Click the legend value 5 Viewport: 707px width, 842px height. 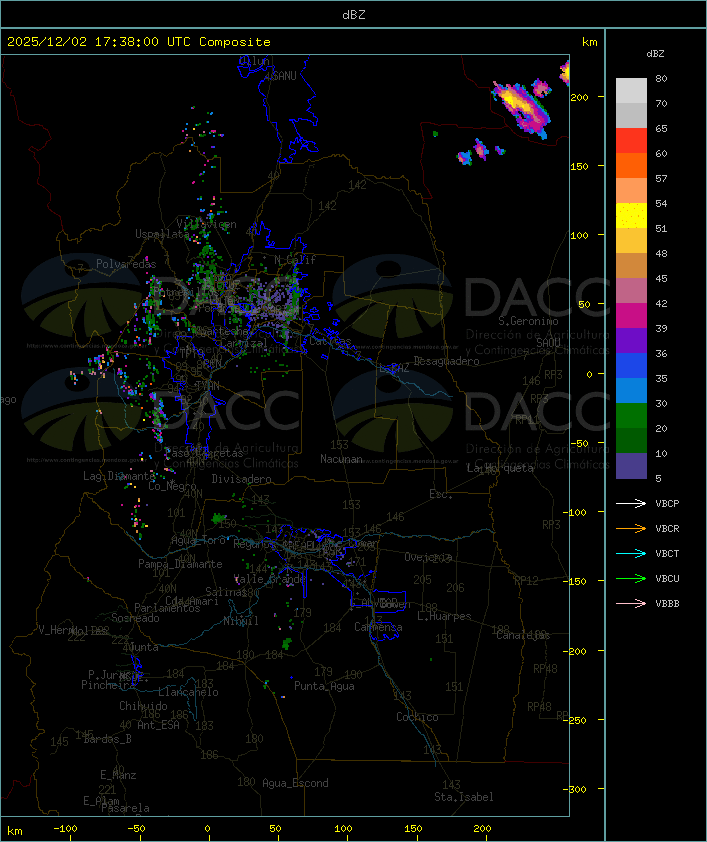658,478
